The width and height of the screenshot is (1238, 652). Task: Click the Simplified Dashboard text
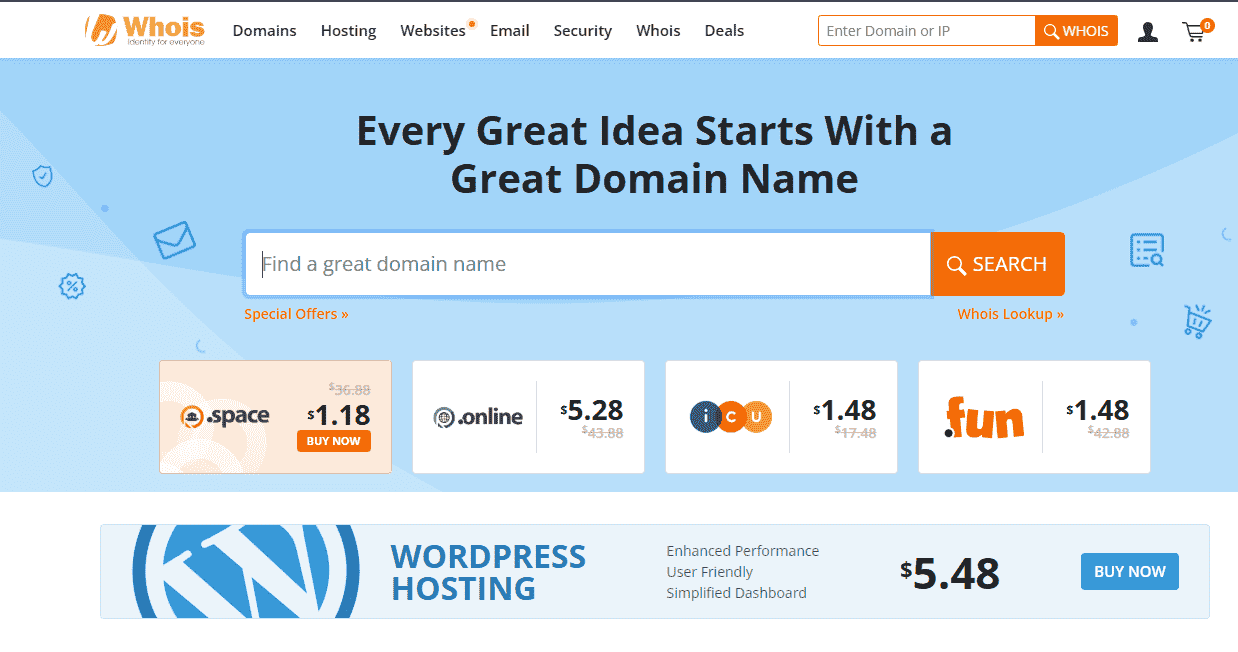737,593
